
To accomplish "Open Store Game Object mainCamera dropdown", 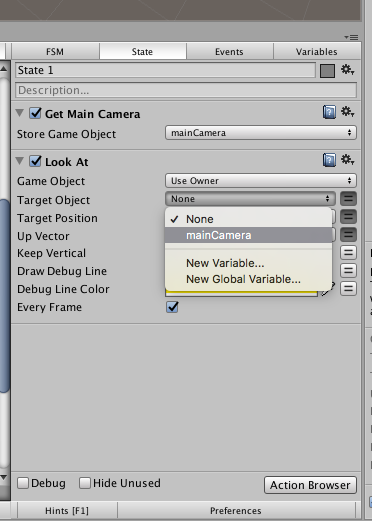I will [261, 133].
